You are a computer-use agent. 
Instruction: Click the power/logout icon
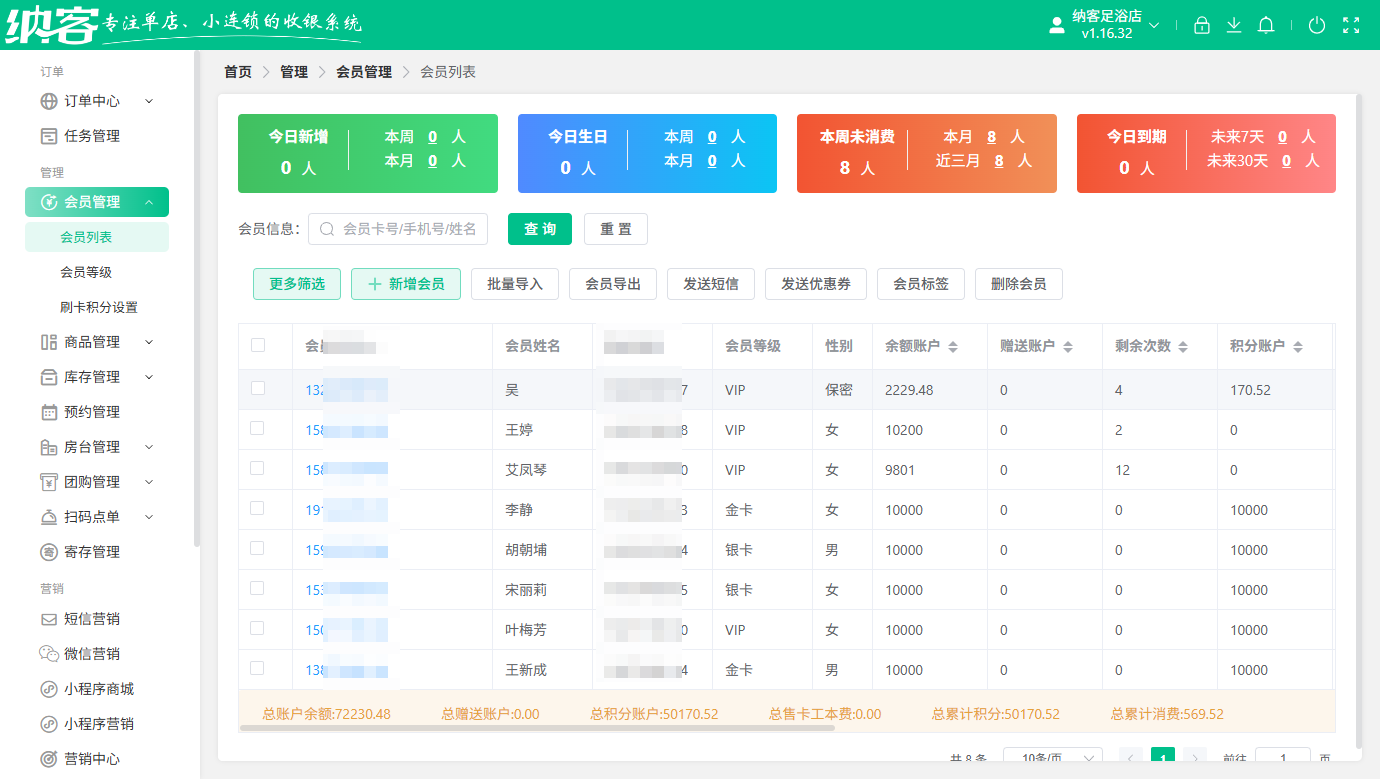(1317, 25)
